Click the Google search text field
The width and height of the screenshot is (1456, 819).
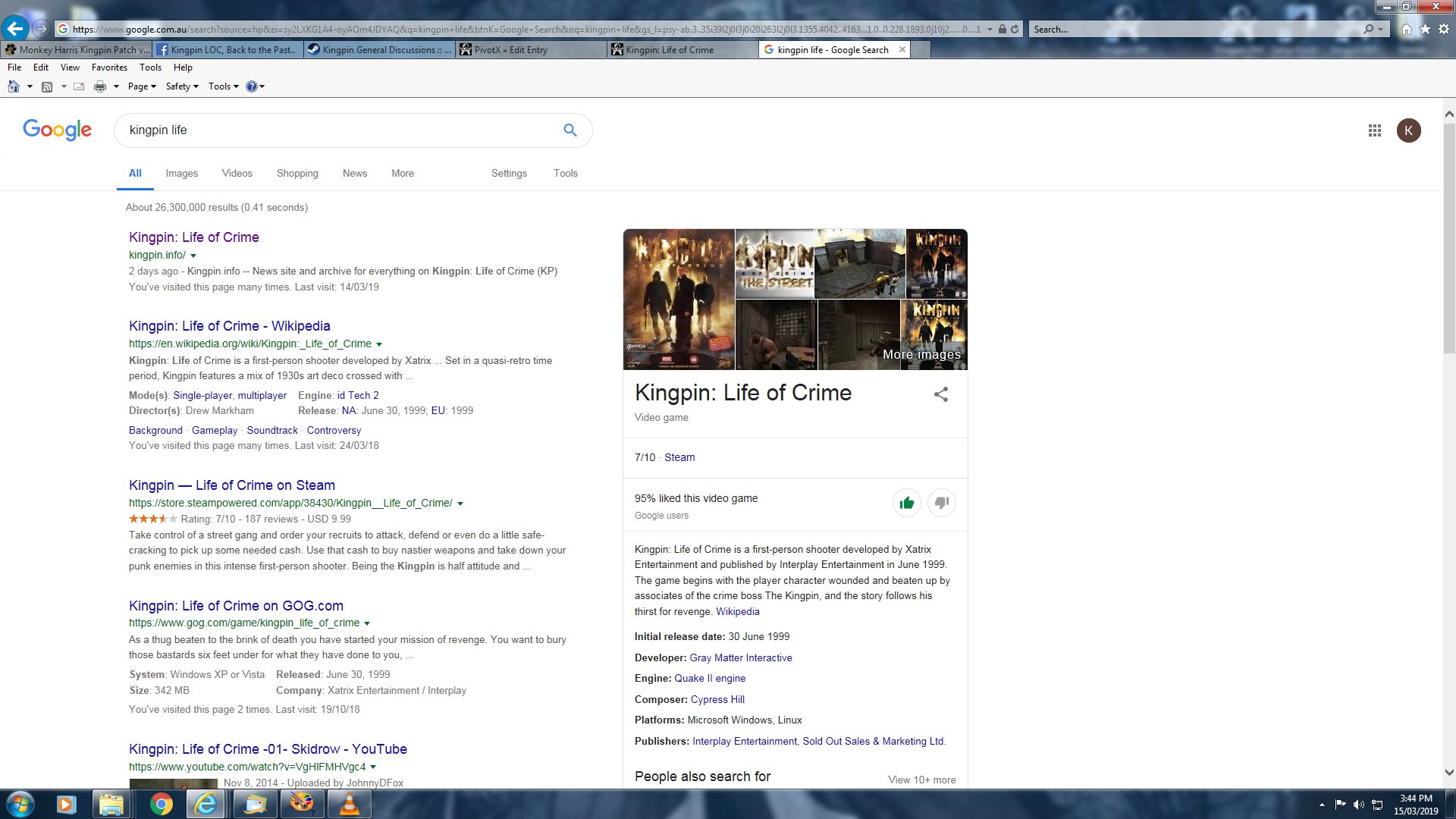point(340,130)
